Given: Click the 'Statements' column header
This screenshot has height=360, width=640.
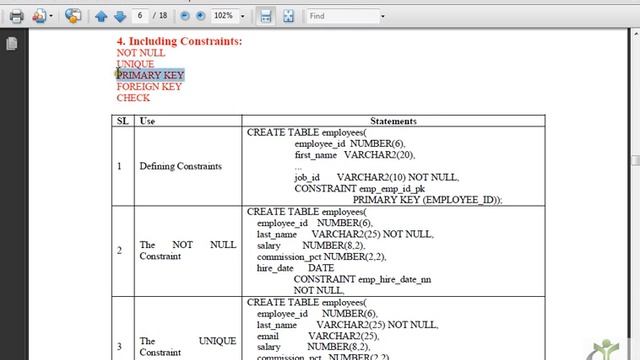Looking at the screenshot, I should 393,121.
